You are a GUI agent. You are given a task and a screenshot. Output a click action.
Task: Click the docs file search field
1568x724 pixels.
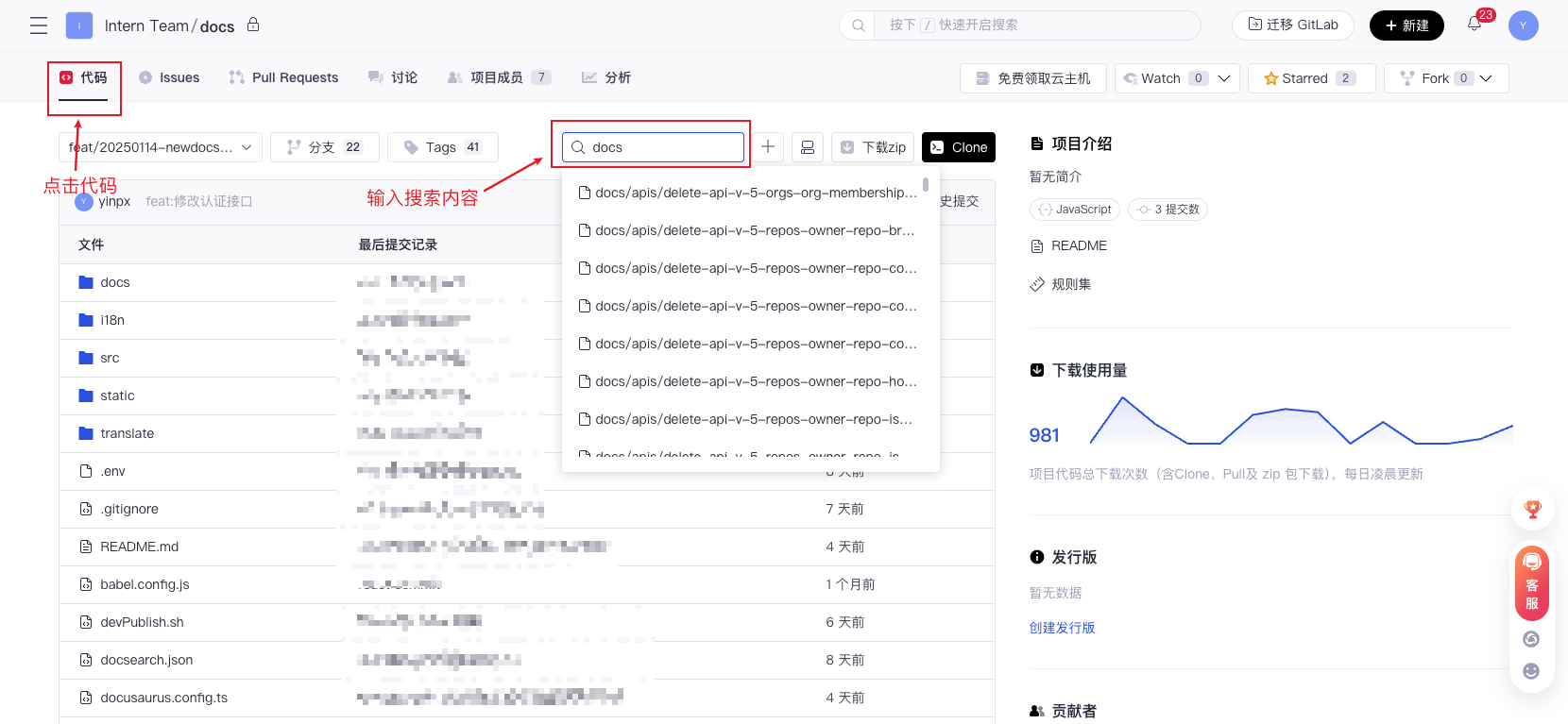[661, 147]
